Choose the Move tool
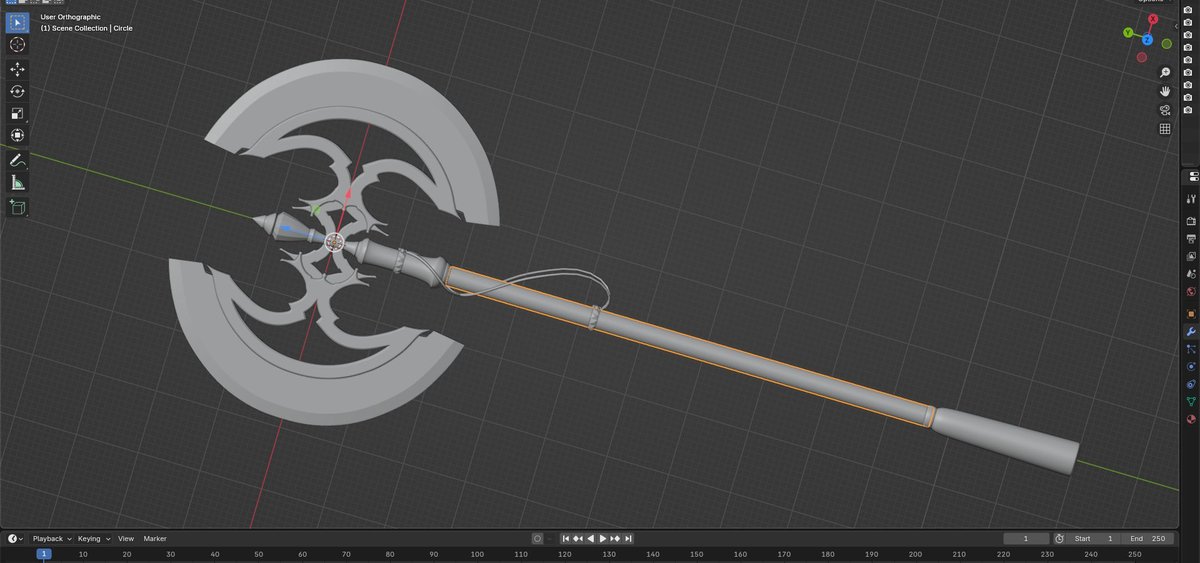1200x563 pixels. 17,69
